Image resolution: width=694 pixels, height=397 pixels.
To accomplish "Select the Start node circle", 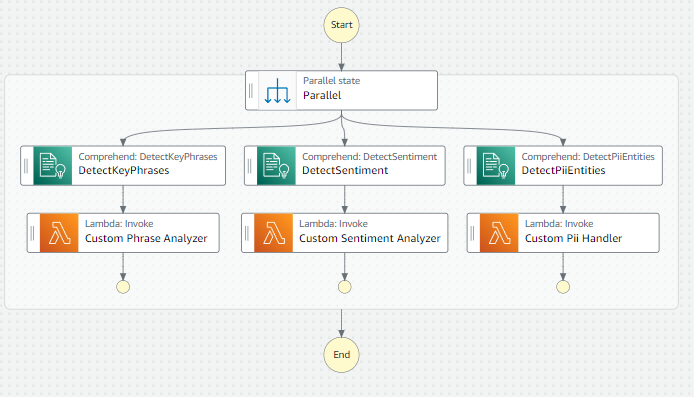I will coord(341,25).
